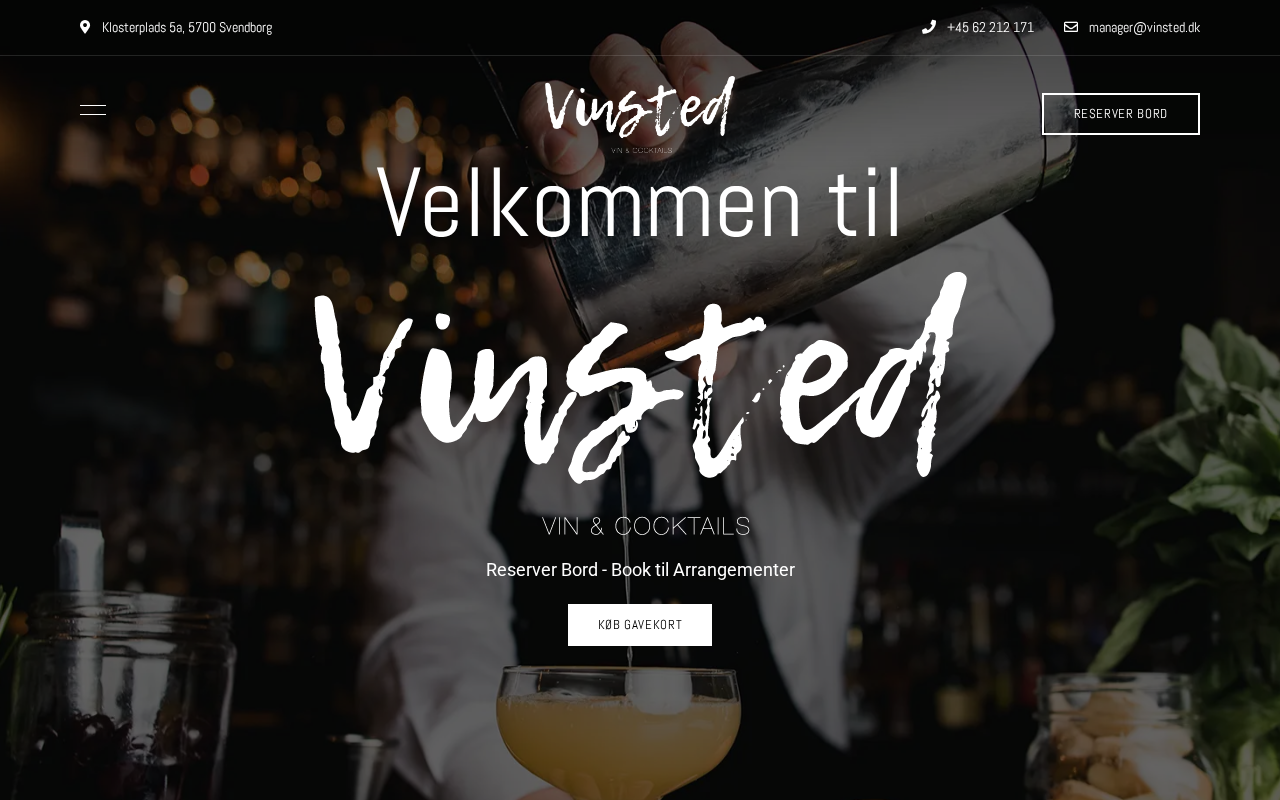Screen dimensions: 1280x800
Task: Click the orange cocktail glass in the photo
Action: point(619,730)
